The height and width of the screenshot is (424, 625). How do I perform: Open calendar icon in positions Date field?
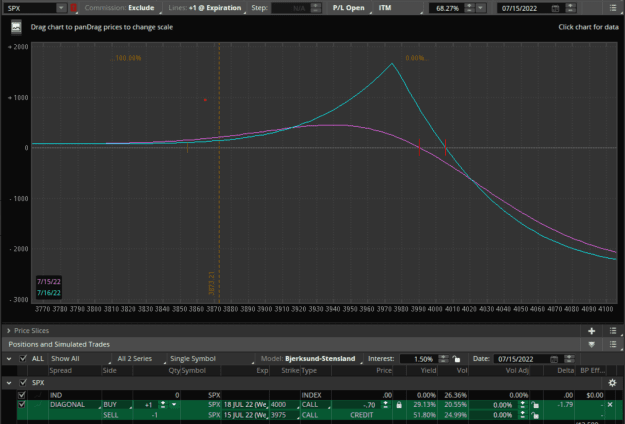point(554,359)
